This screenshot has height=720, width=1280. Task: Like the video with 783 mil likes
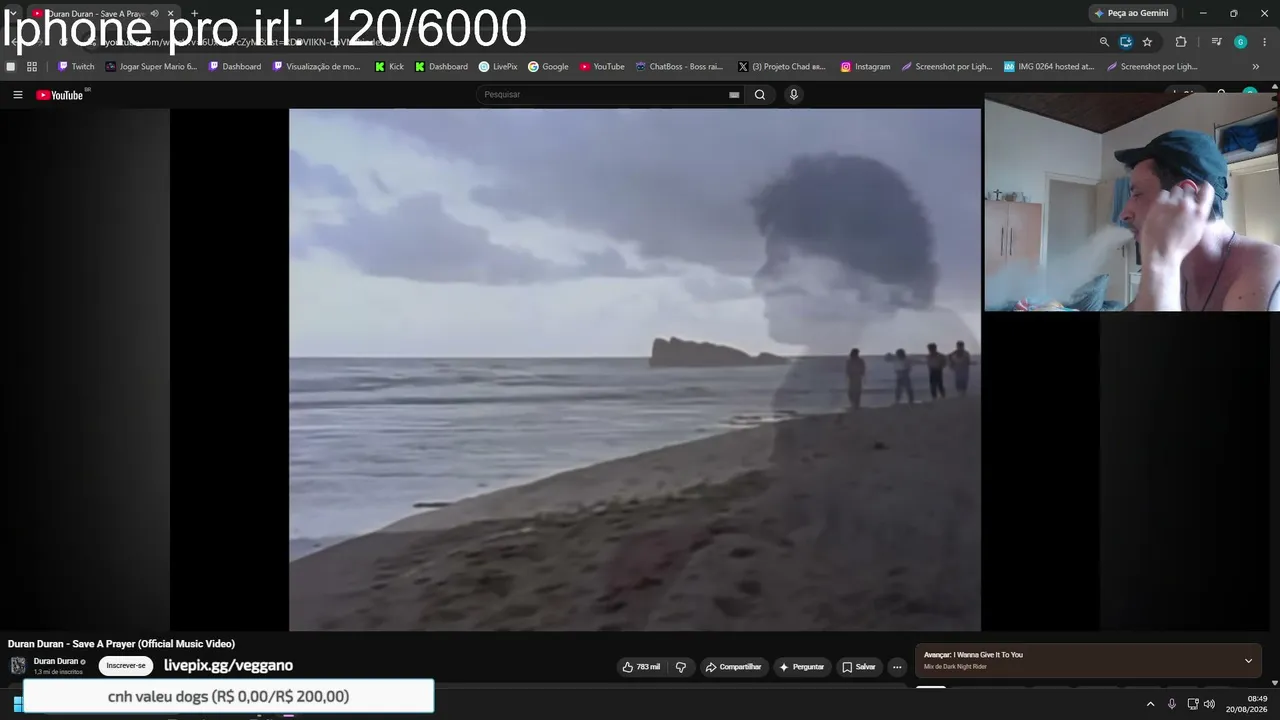click(x=641, y=667)
